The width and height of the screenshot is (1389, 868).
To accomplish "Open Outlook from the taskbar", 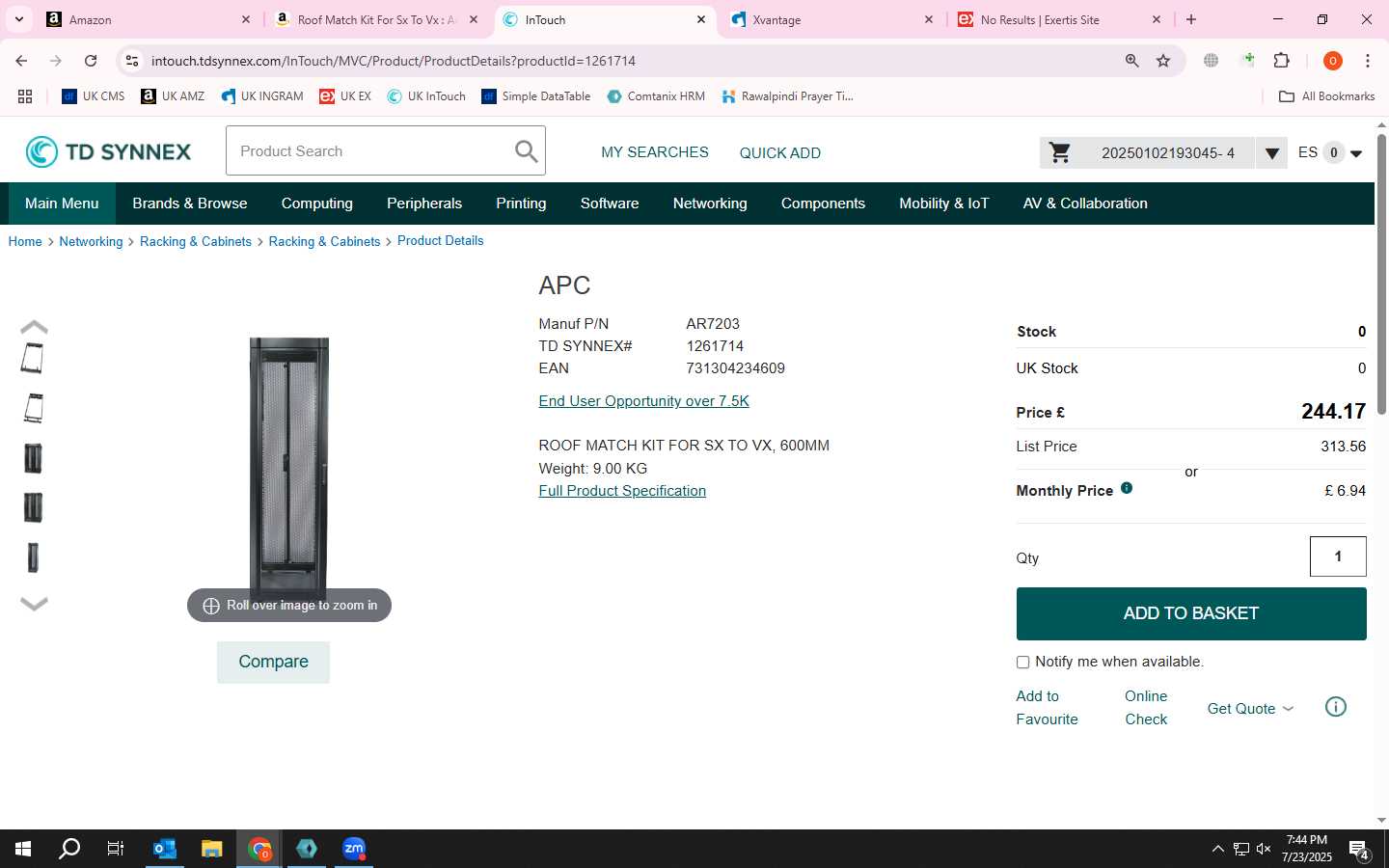I will coord(165,849).
